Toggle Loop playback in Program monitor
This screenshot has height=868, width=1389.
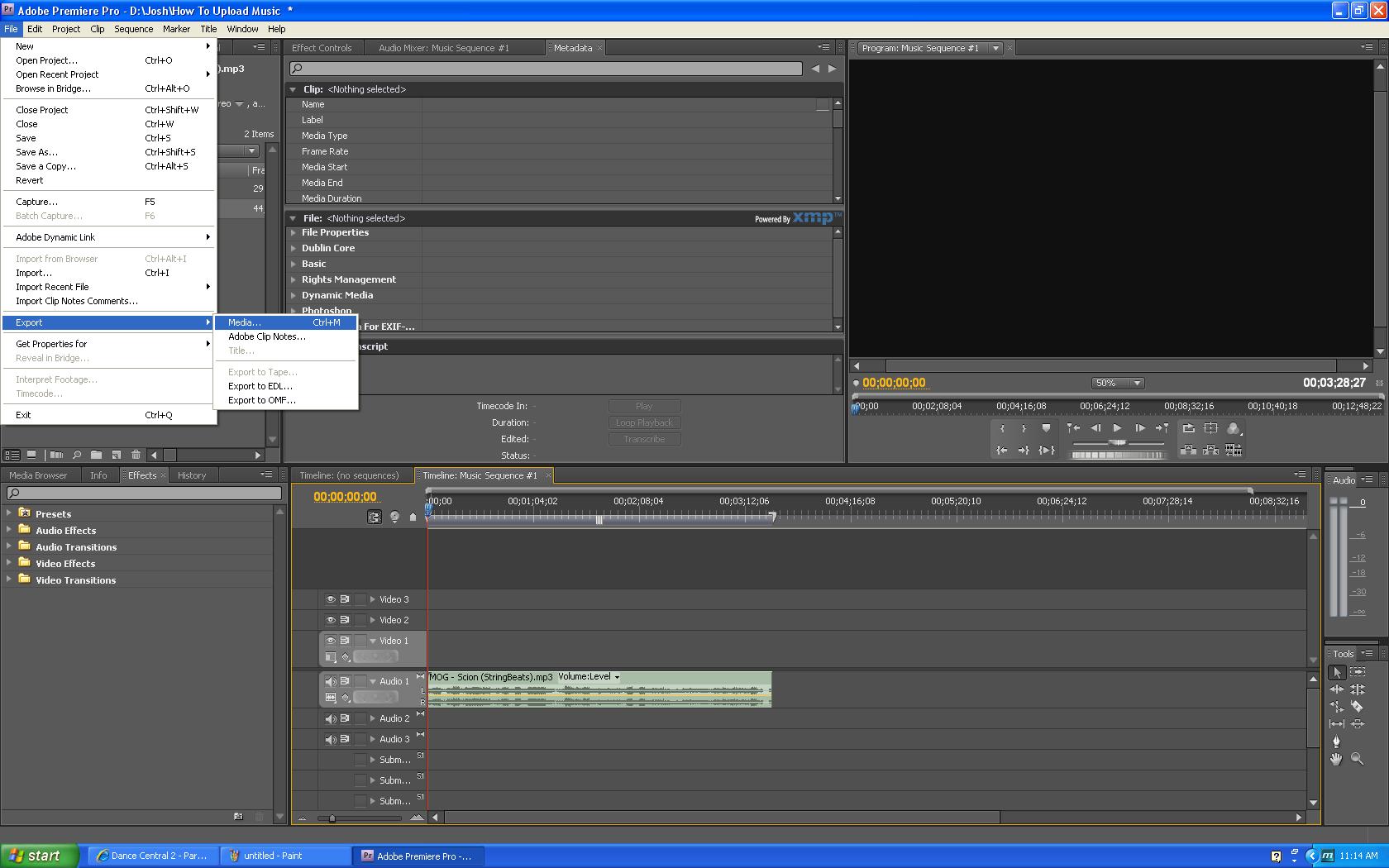(1188, 428)
